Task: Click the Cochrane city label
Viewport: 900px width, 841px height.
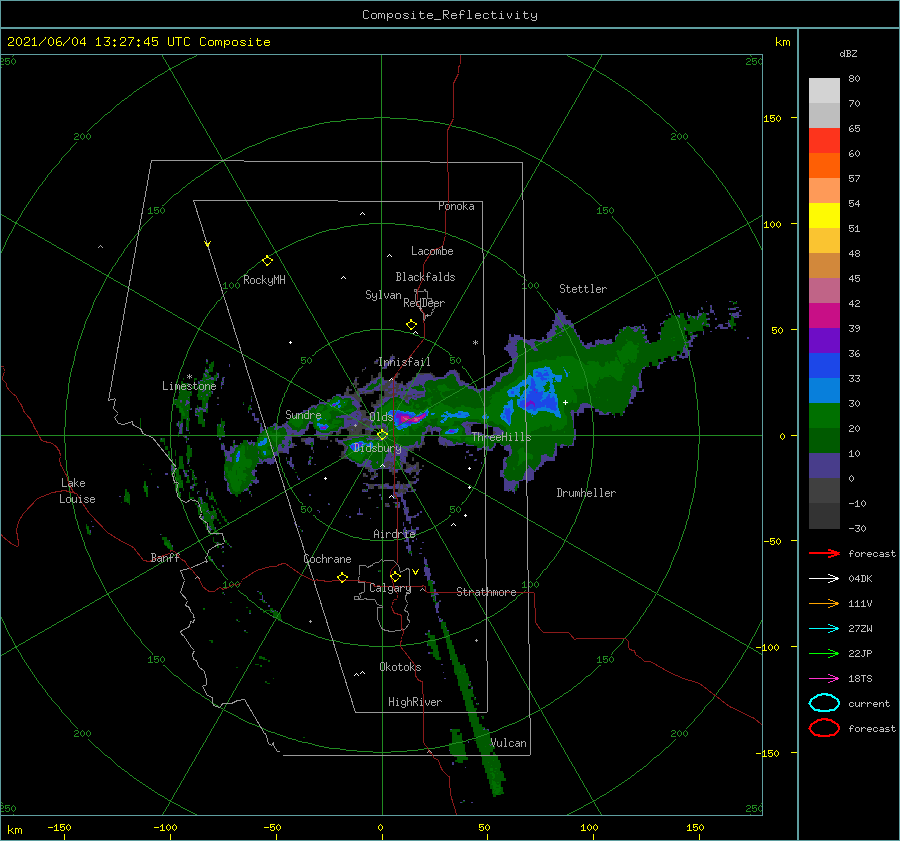Action: tap(327, 559)
